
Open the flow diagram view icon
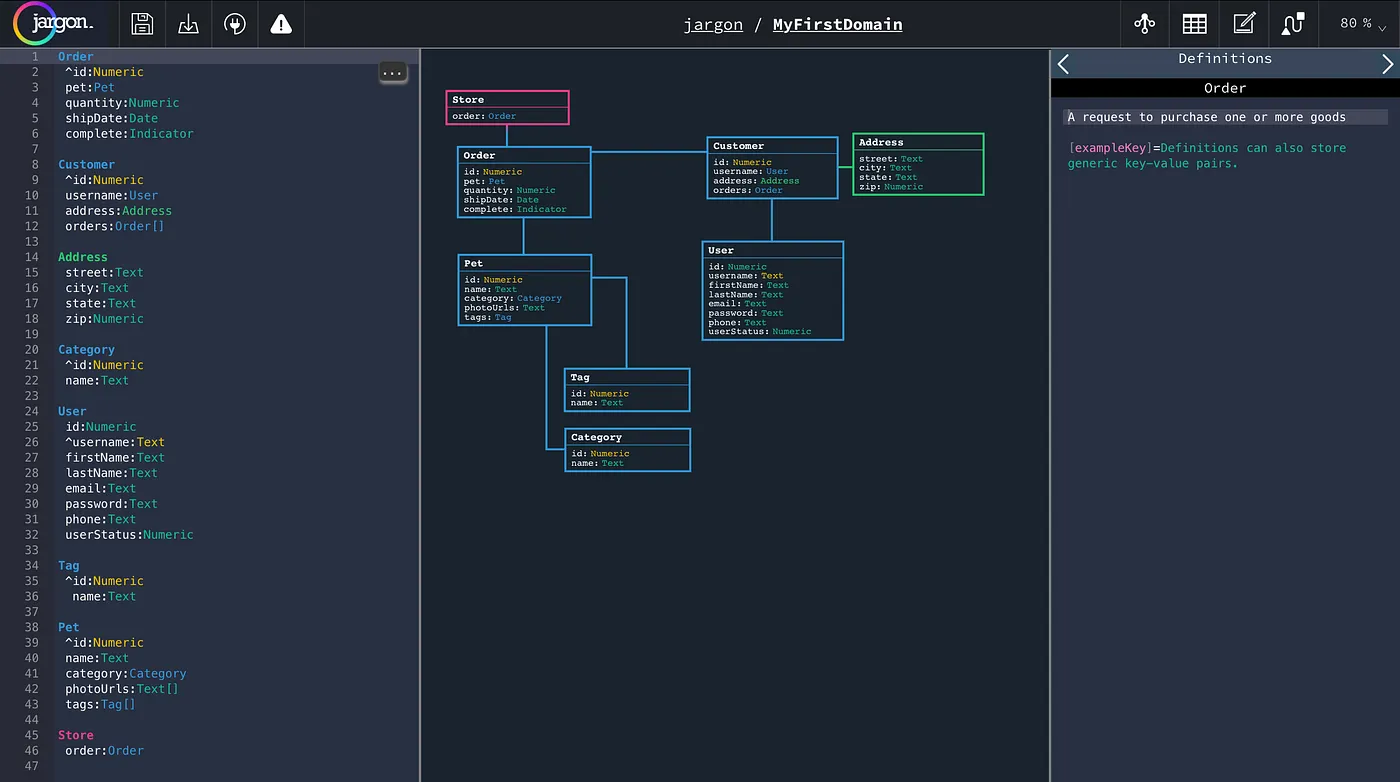tap(1292, 23)
